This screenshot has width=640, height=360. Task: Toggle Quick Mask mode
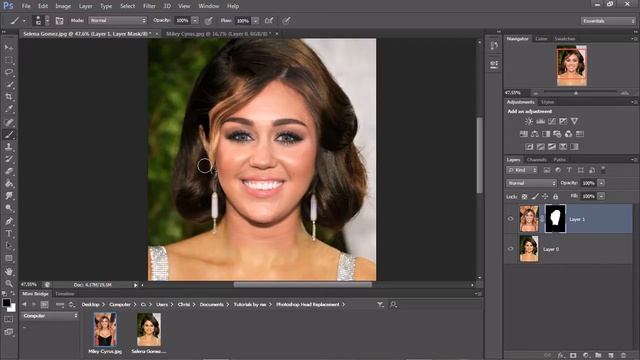(9, 319)
